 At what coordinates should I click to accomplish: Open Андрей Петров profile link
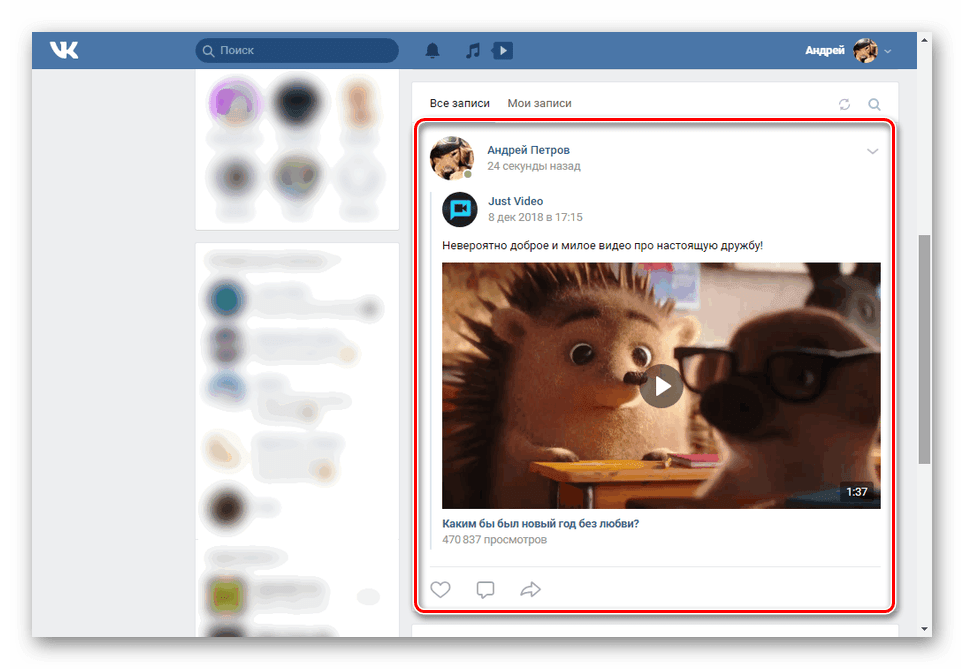(528, 150)
